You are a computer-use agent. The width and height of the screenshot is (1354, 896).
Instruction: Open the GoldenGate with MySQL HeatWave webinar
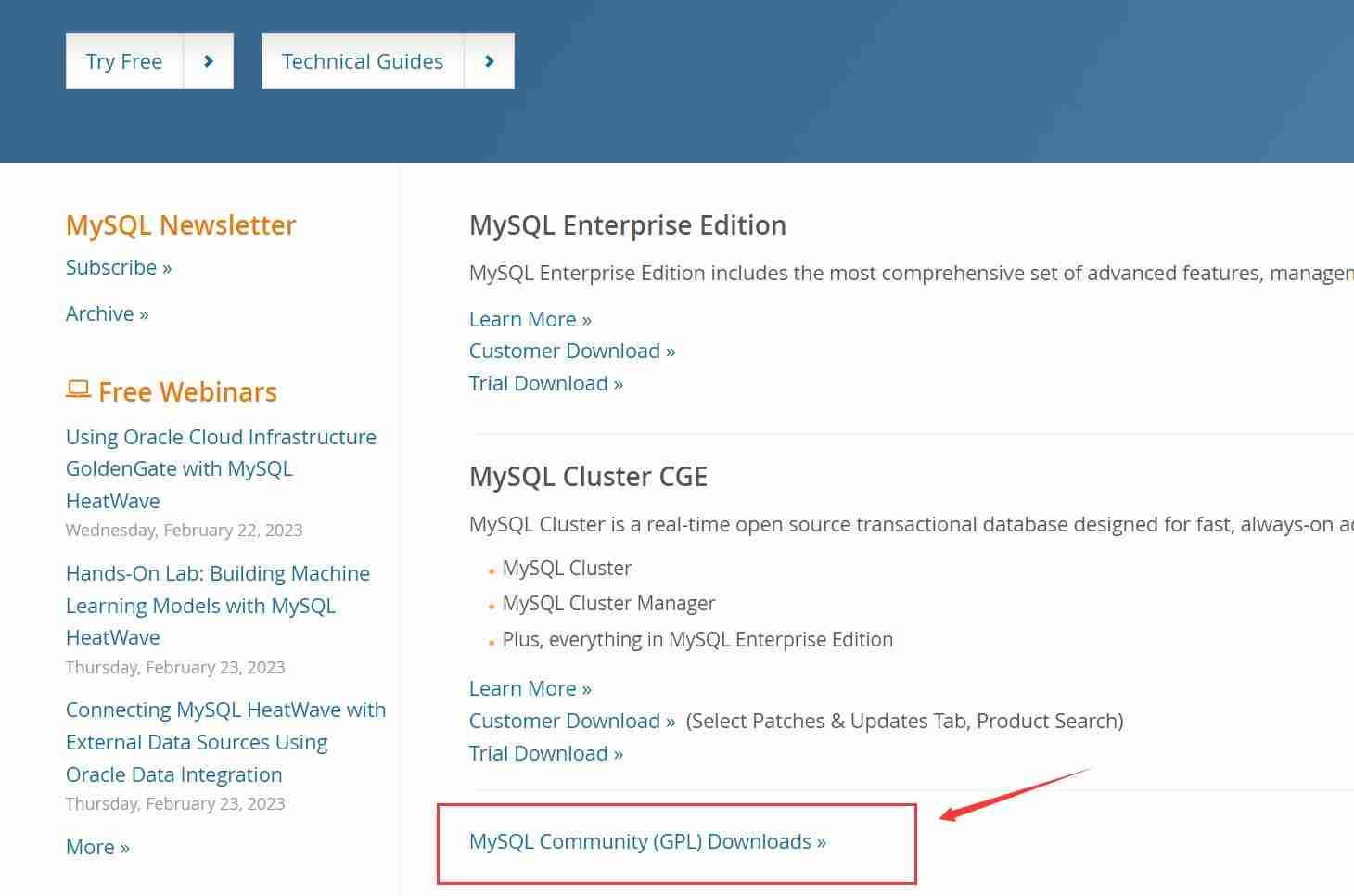pos(221,468)
